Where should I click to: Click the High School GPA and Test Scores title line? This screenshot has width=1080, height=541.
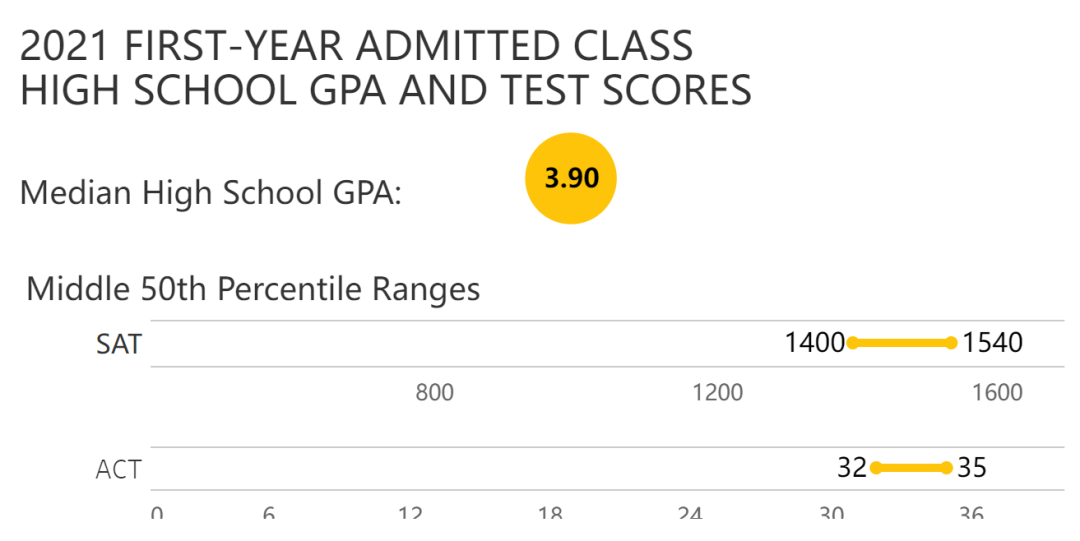pyautogui.click(x=386, y=90)
